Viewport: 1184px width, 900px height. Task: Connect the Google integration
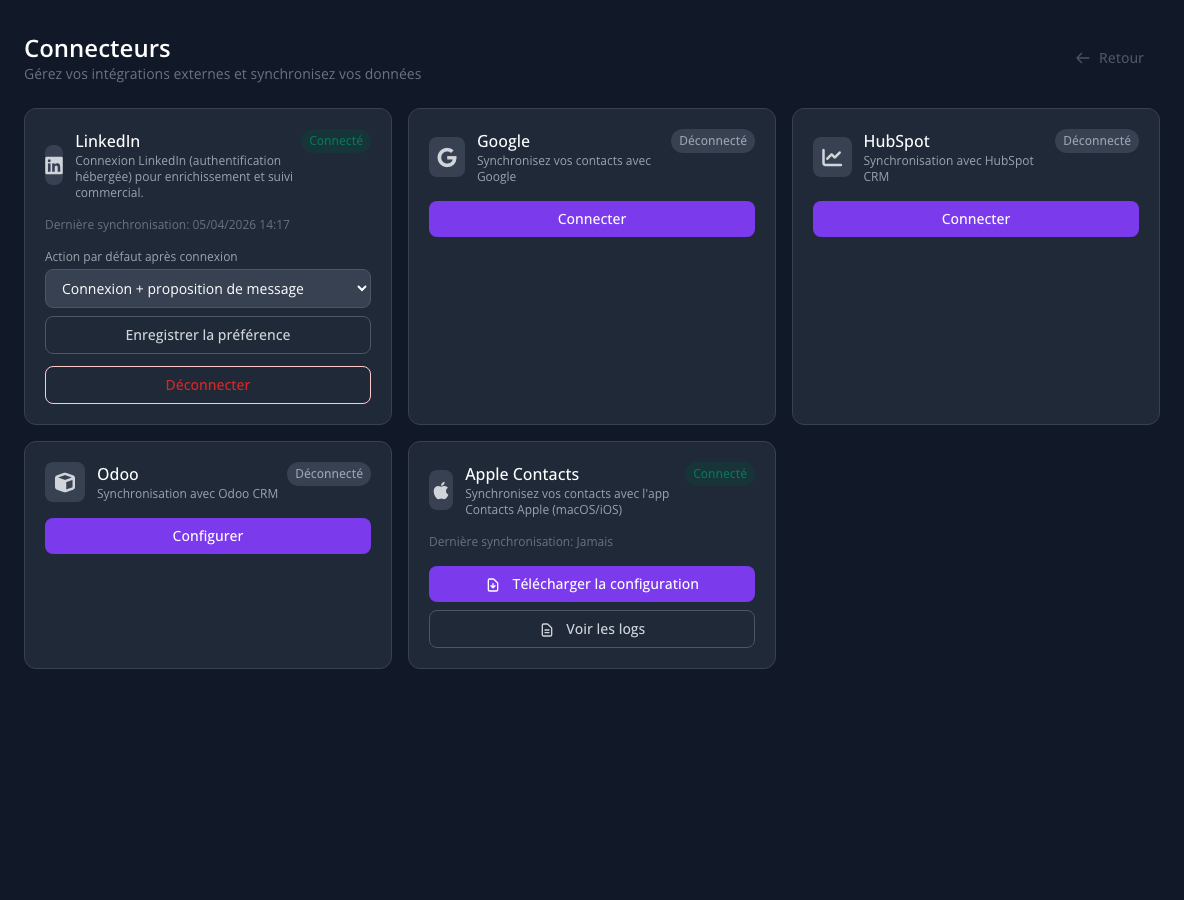tap(592, 219)
